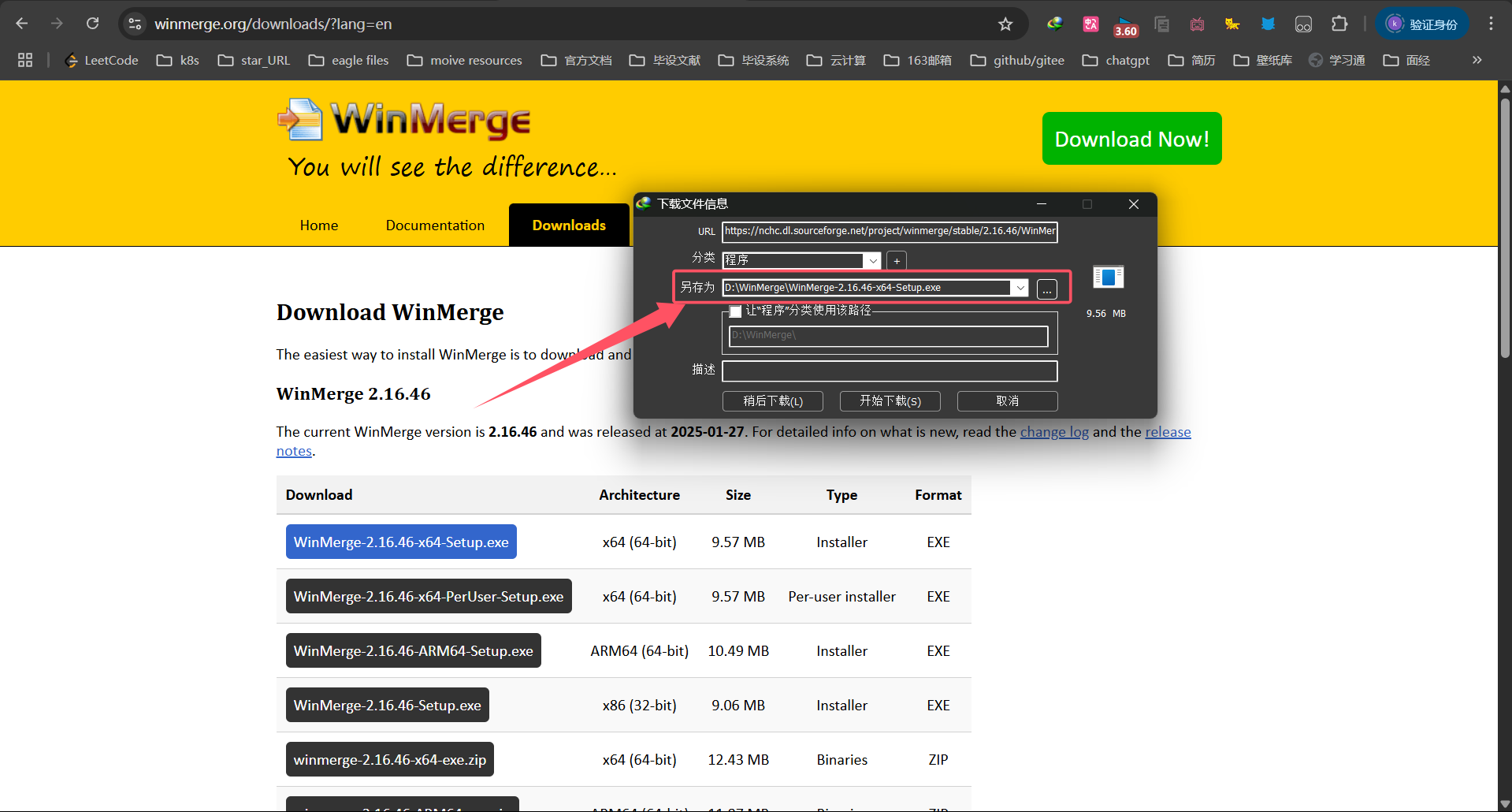Open the chatgpt bookmark folder
The image size is (1512, 812).
pyautogui.click(x=1116, y=60)
